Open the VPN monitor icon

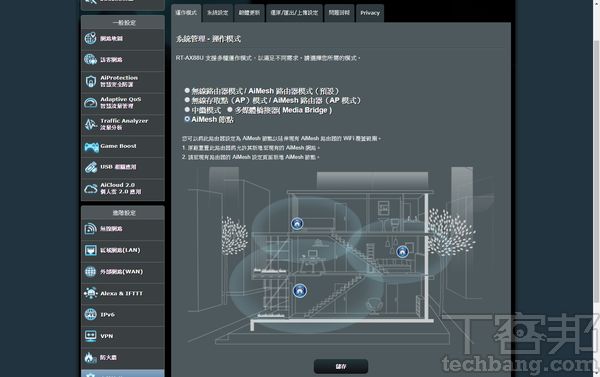[91, 336]
